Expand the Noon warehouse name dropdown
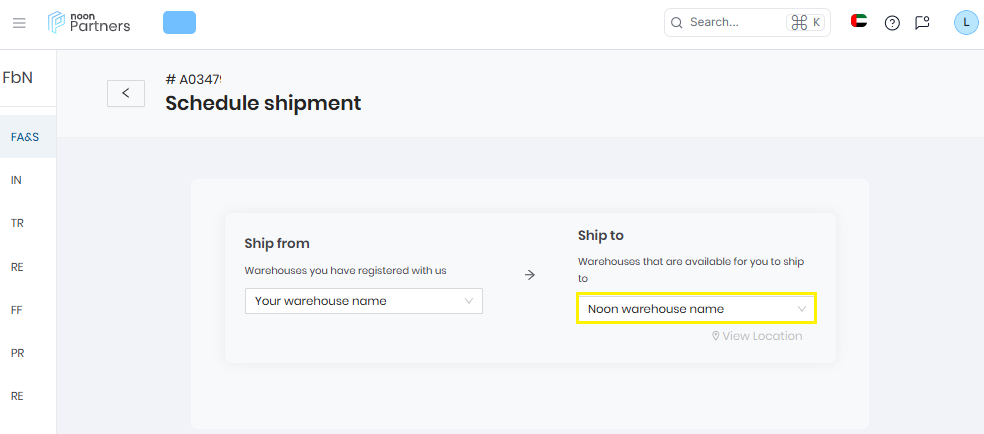Image resolution: width=984 pixels, height=434 pixels. [x=697, y=309]
